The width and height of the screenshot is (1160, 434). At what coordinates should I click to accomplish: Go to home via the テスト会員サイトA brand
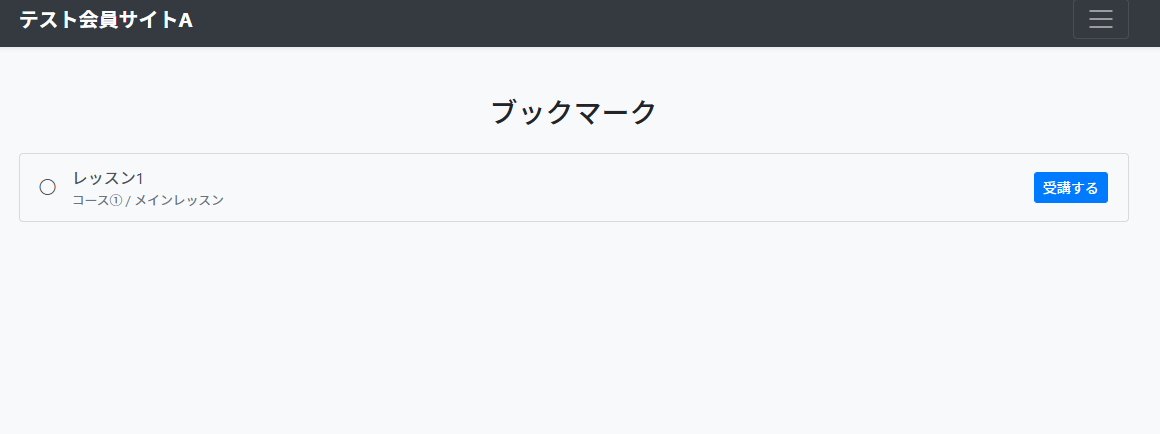click(x=106, y=19)
